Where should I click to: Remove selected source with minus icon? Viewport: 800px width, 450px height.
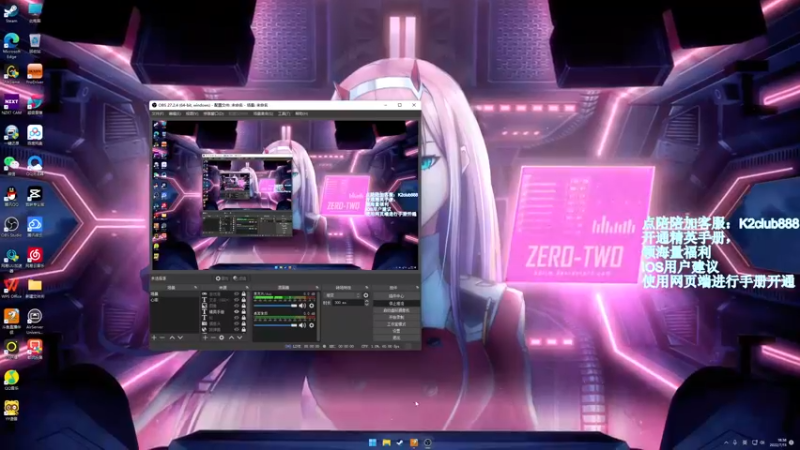tap(213, 337)
